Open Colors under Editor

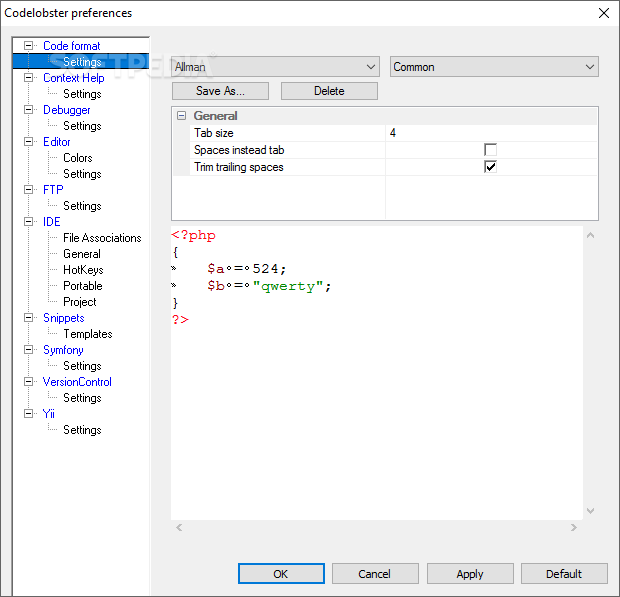pyautogui.click(x=78, y=158)
